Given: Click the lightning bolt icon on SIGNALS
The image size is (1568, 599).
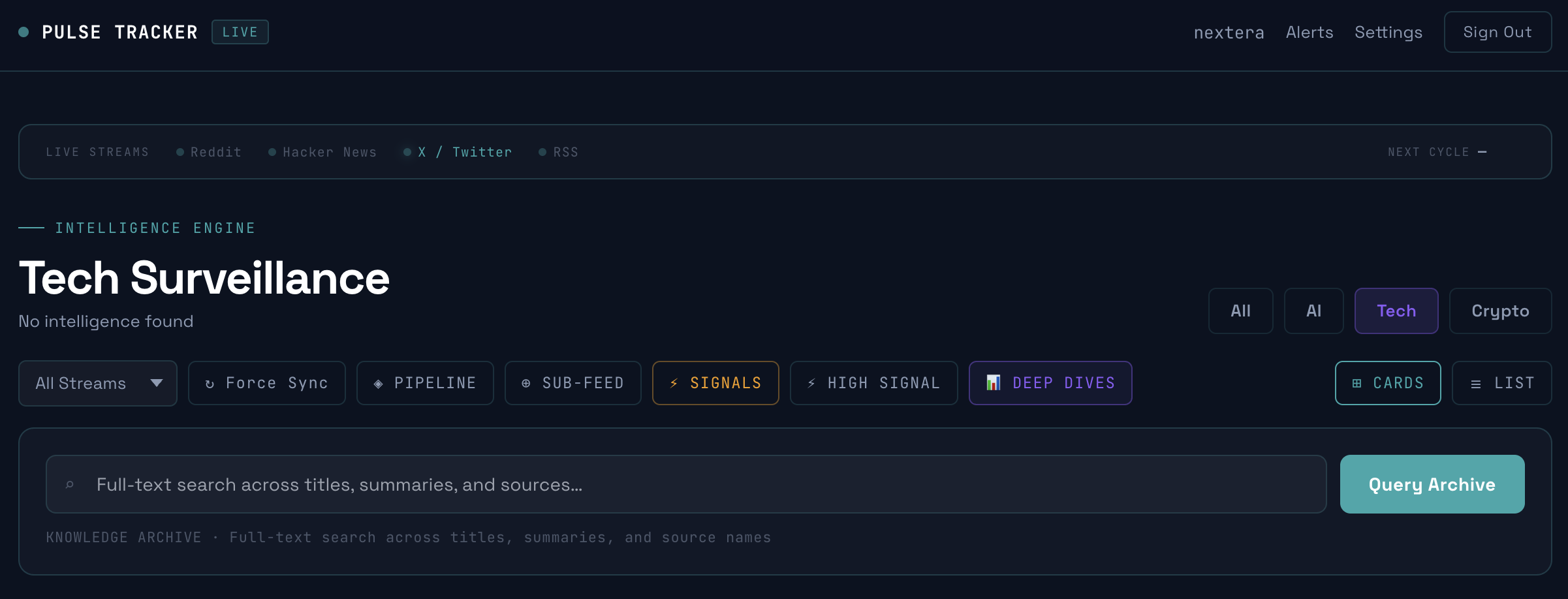Looking at the screenshot, I should pyautogui.click(x=674, y=384).
